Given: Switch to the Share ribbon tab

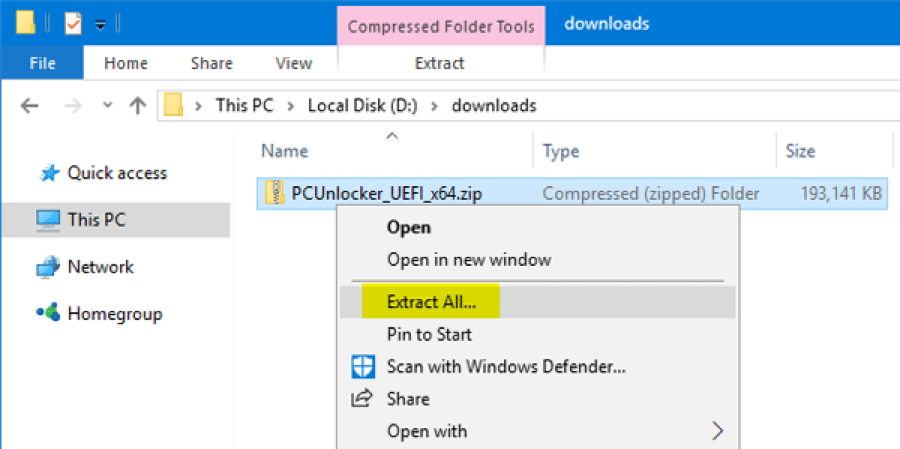Looking at the screenshot, I should (x=212, y=63).
